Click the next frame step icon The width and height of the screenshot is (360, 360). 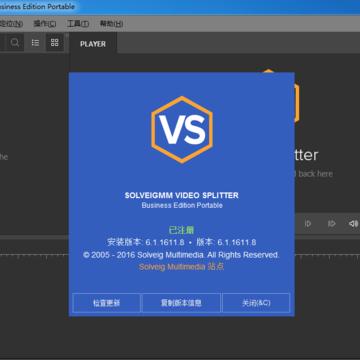coord(331,224)
